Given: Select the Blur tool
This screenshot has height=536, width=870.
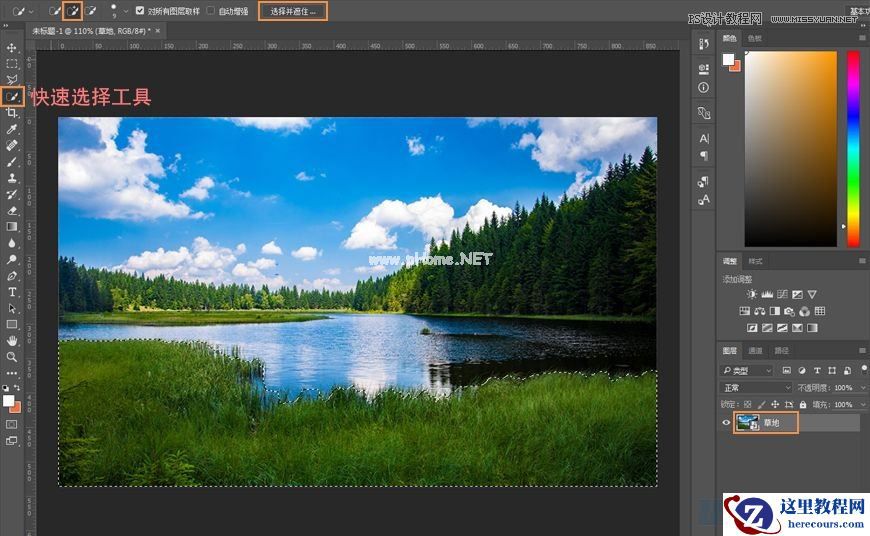Looking at the screenshot, I should (x=12, y=243).
